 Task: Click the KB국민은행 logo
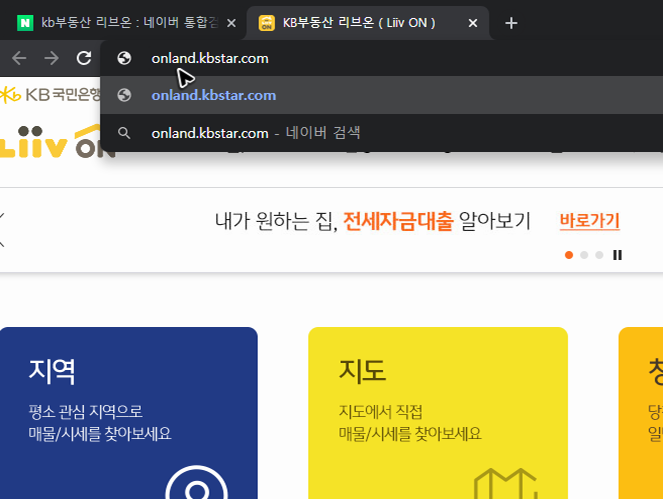(50, 94)
